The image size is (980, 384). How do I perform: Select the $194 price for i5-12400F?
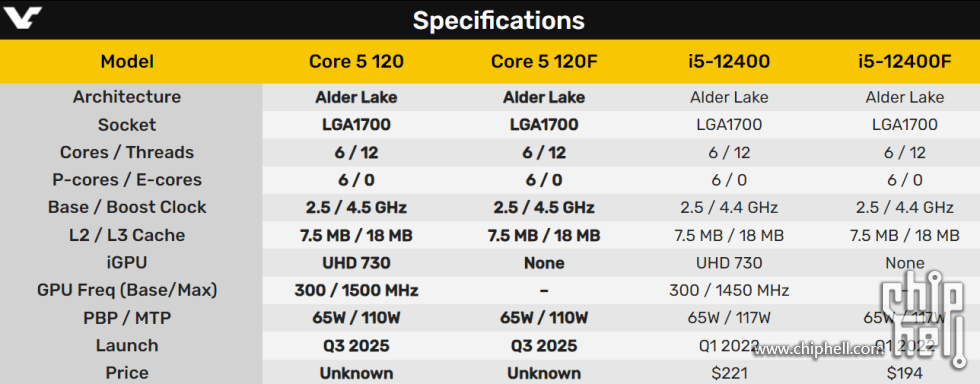[x=904, y=373]
